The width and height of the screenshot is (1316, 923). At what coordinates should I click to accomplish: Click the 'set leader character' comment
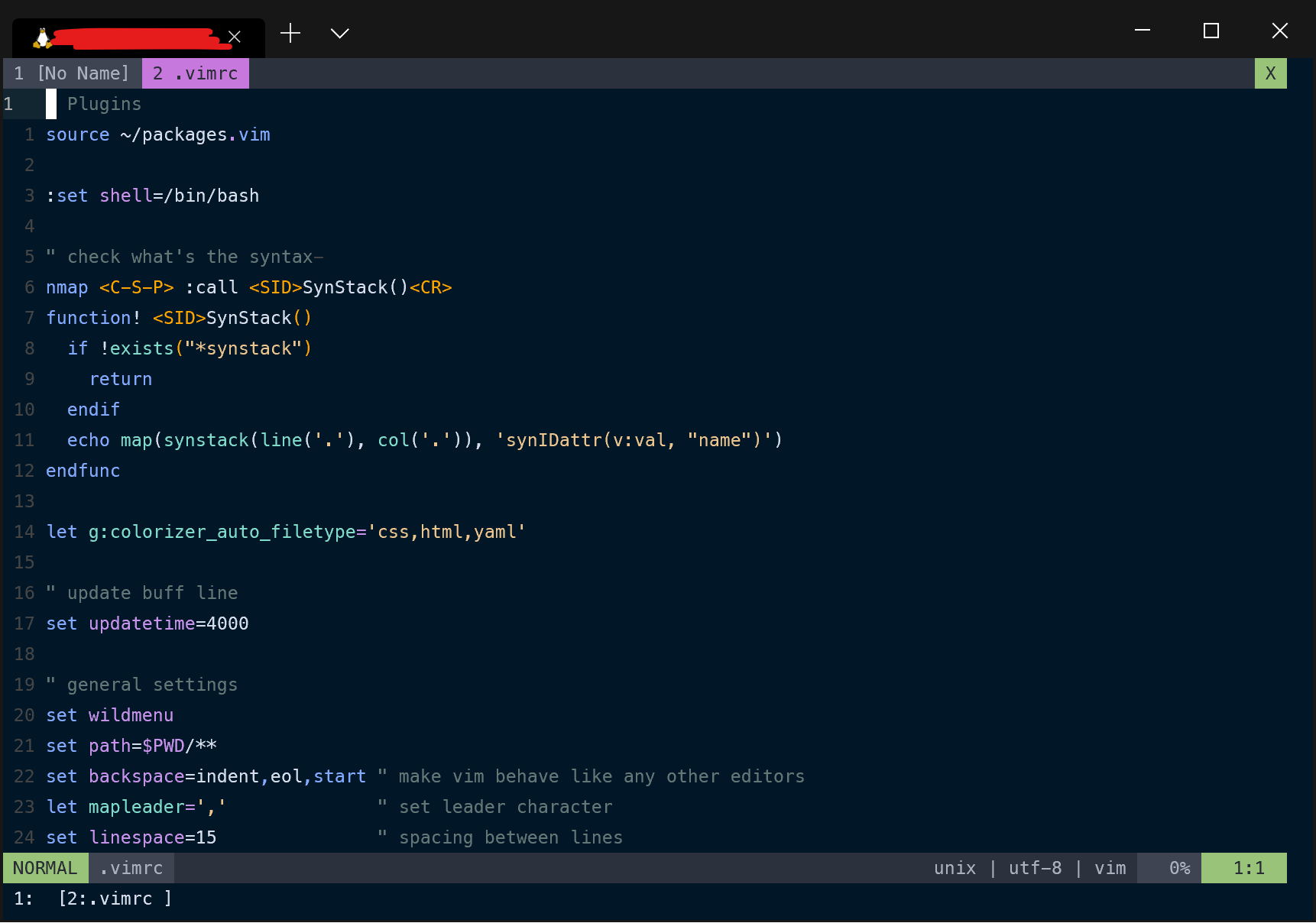click(495, 807)
